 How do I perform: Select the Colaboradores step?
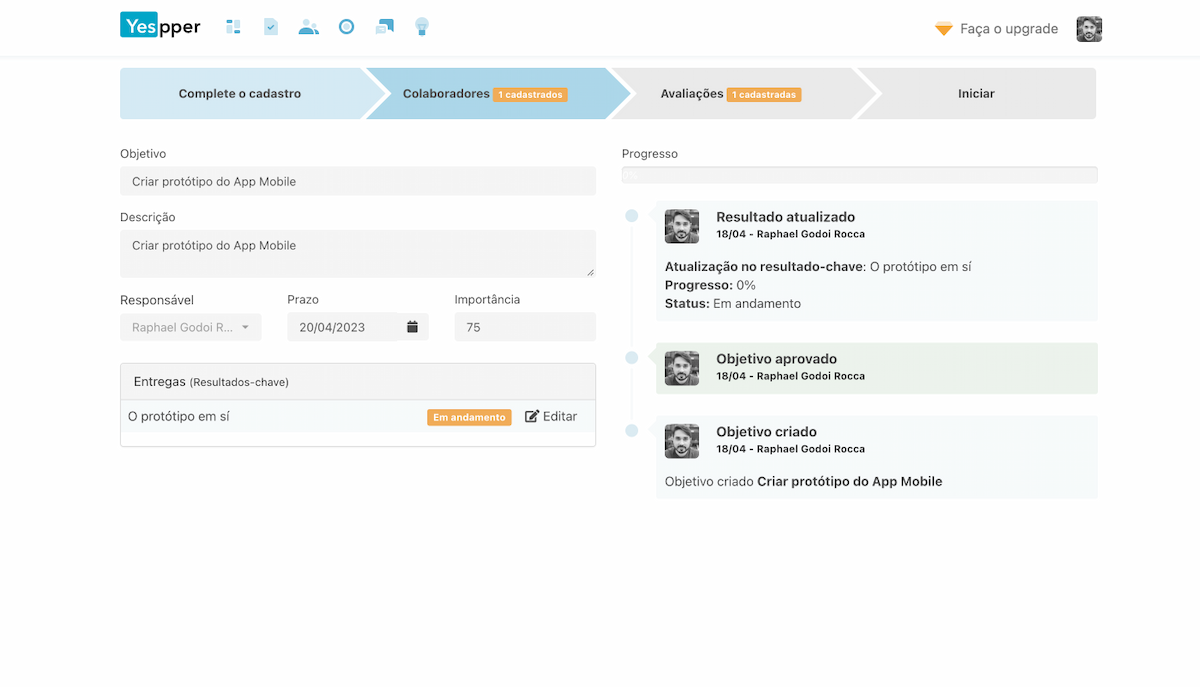click(x=485, y=94)
